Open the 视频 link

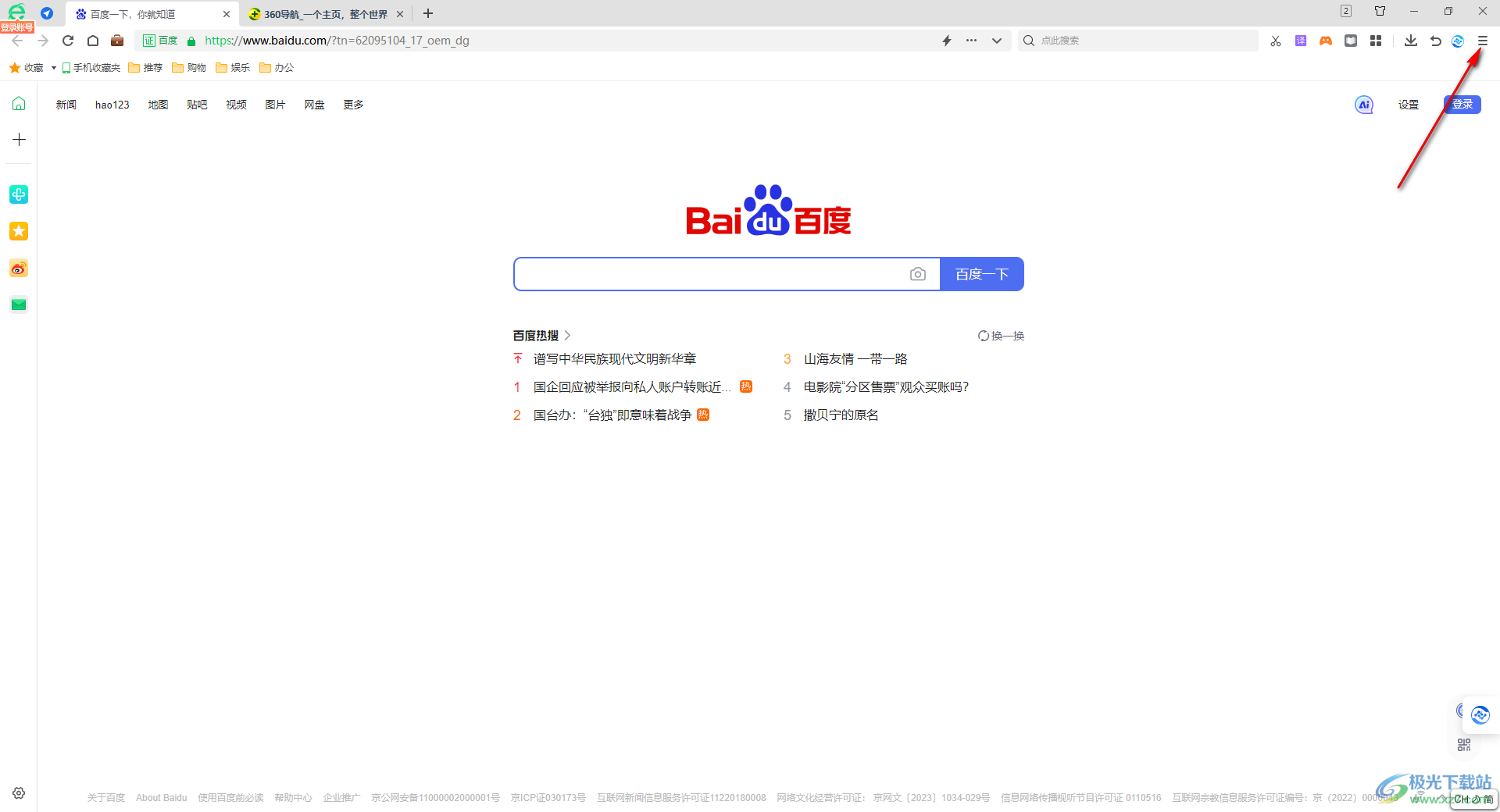(x=237, y=105)
